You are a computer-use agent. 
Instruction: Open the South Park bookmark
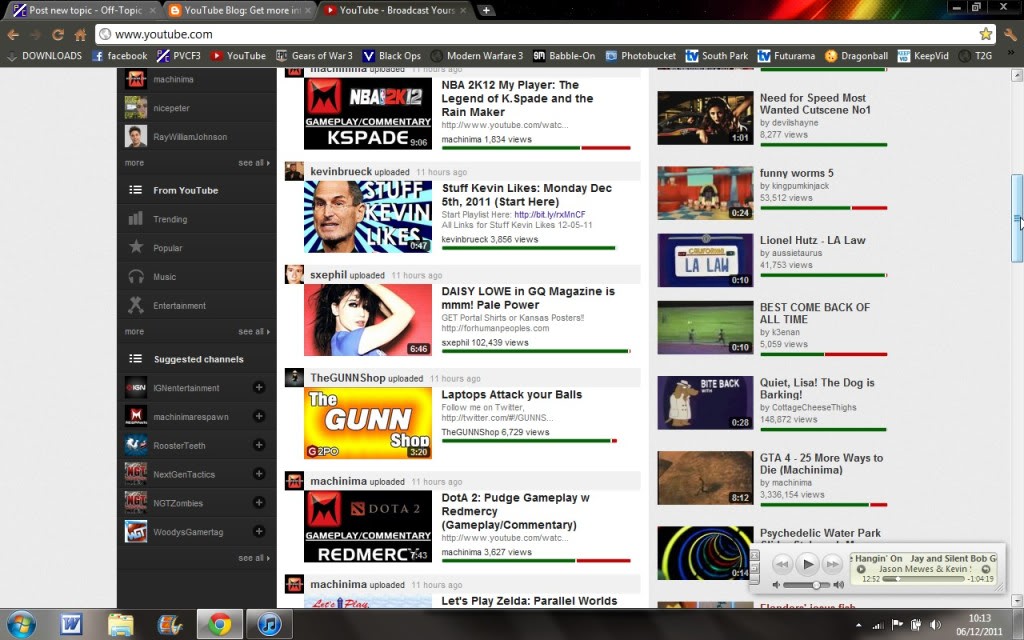717,56
